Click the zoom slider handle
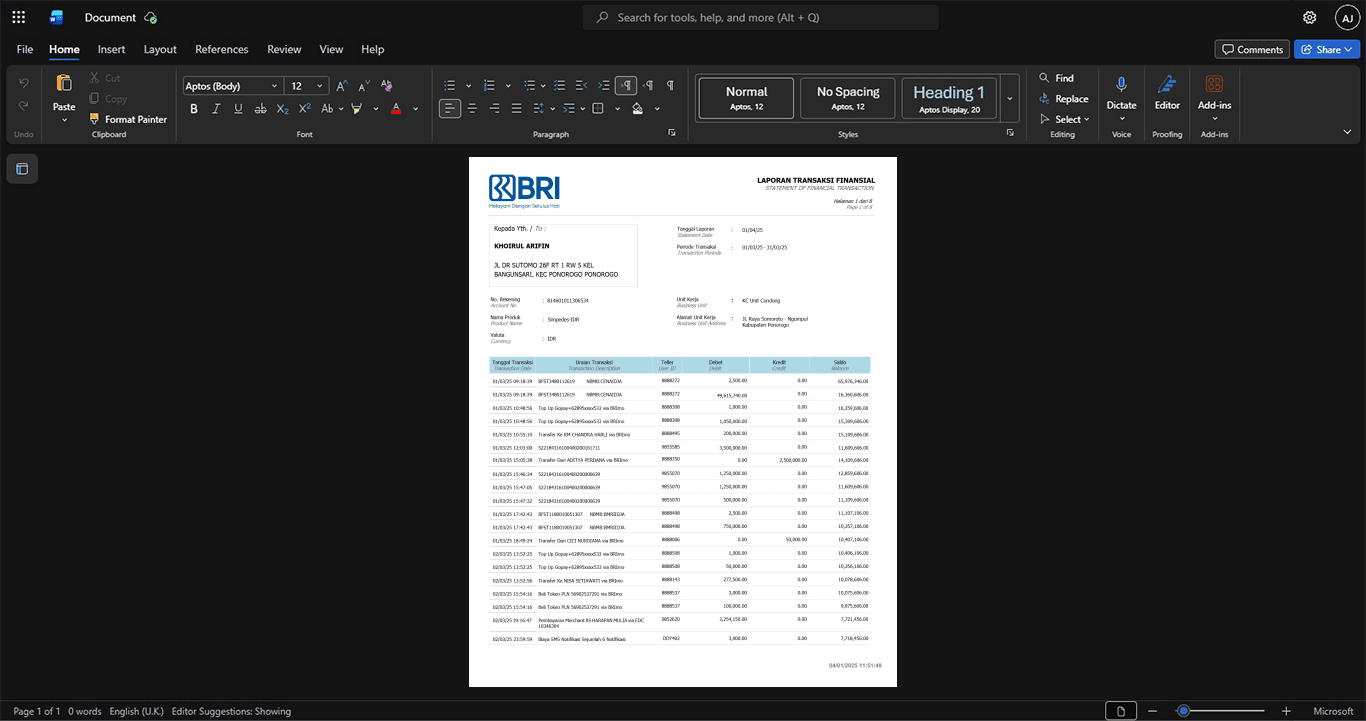The height and width of the screenshot is (721, 1366). coord(1183,711)
